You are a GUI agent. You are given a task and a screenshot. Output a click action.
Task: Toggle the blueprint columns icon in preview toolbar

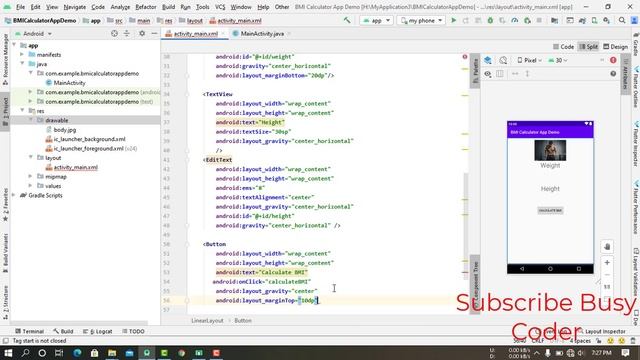(x=500, y=74)
